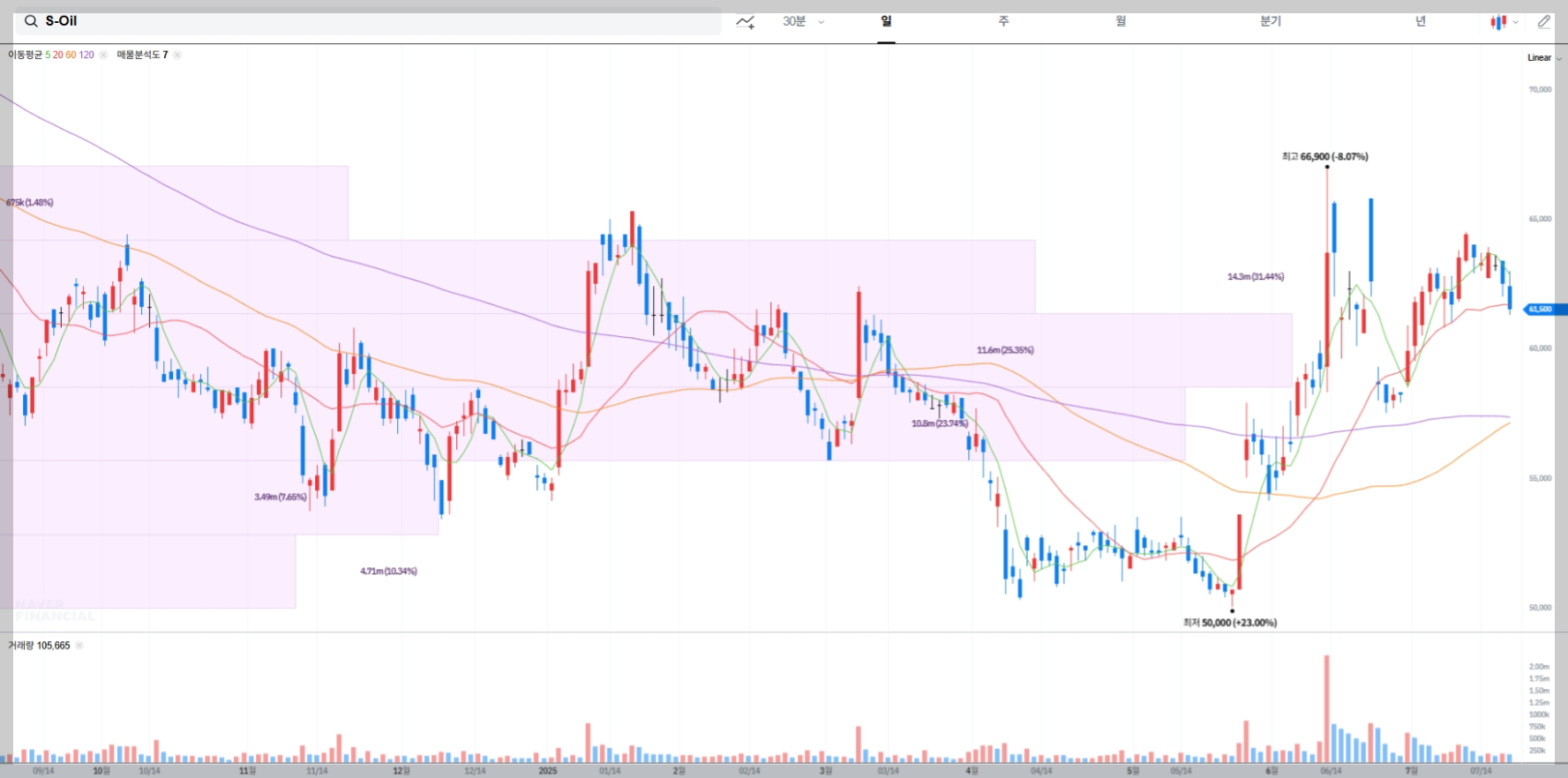Click the S-Oil stock search field
The width and height of the screenshot is (1568, 778).
pyautogui.click(x=368, y=21)
